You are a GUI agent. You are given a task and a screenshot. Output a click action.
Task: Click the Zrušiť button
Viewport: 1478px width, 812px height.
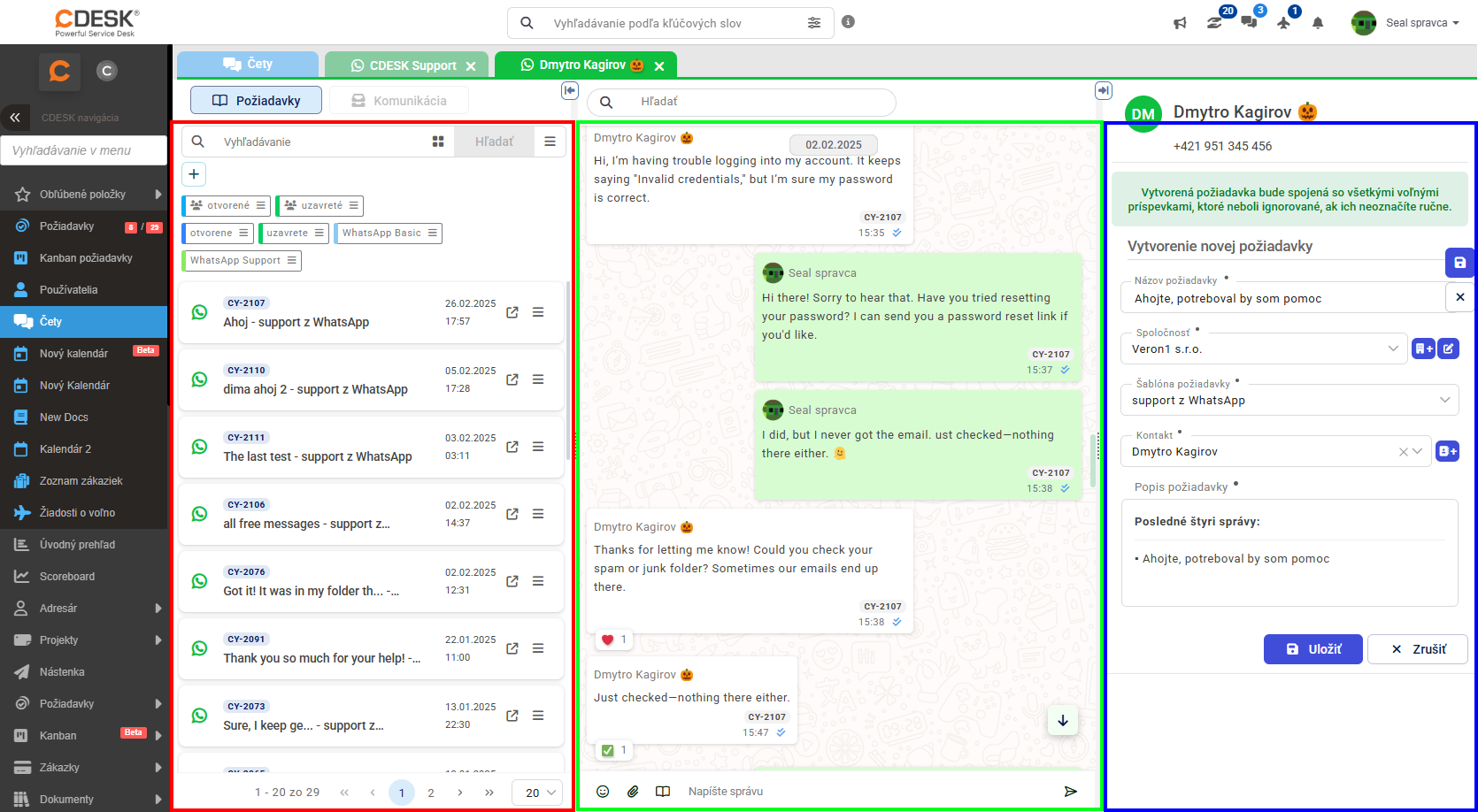tap(1418, 649)
